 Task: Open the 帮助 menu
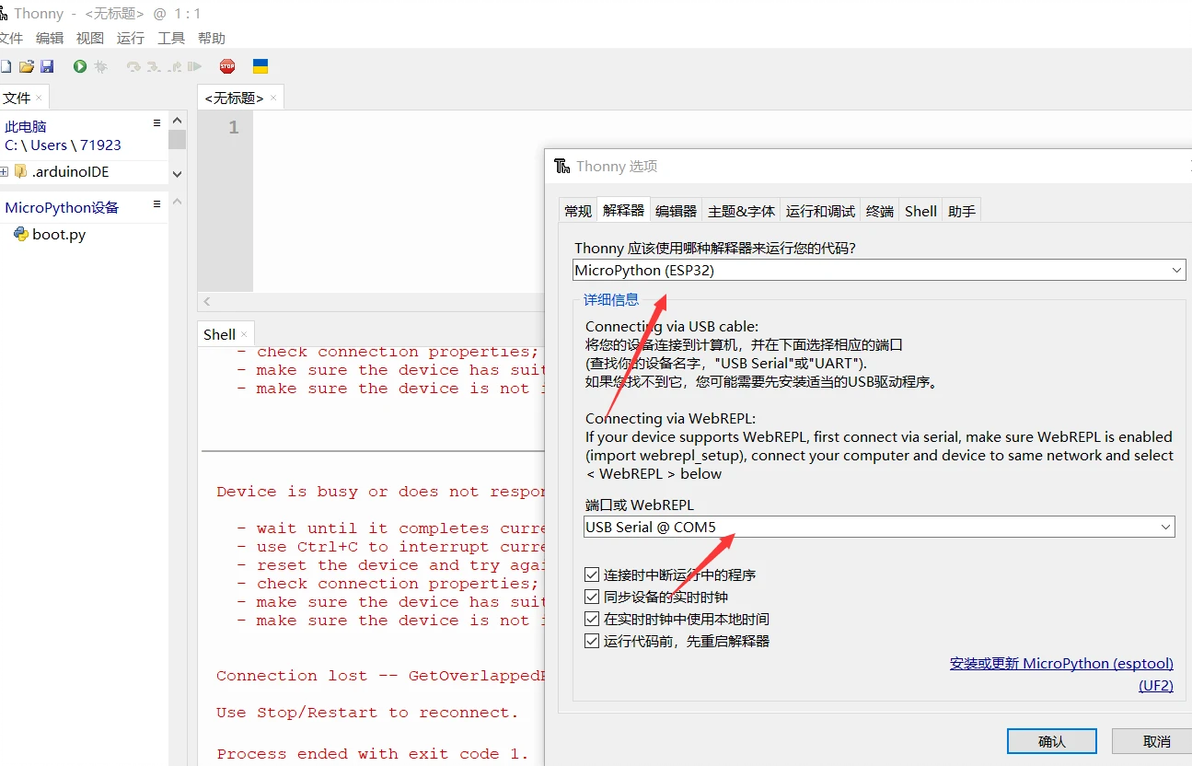click(211, 38)
